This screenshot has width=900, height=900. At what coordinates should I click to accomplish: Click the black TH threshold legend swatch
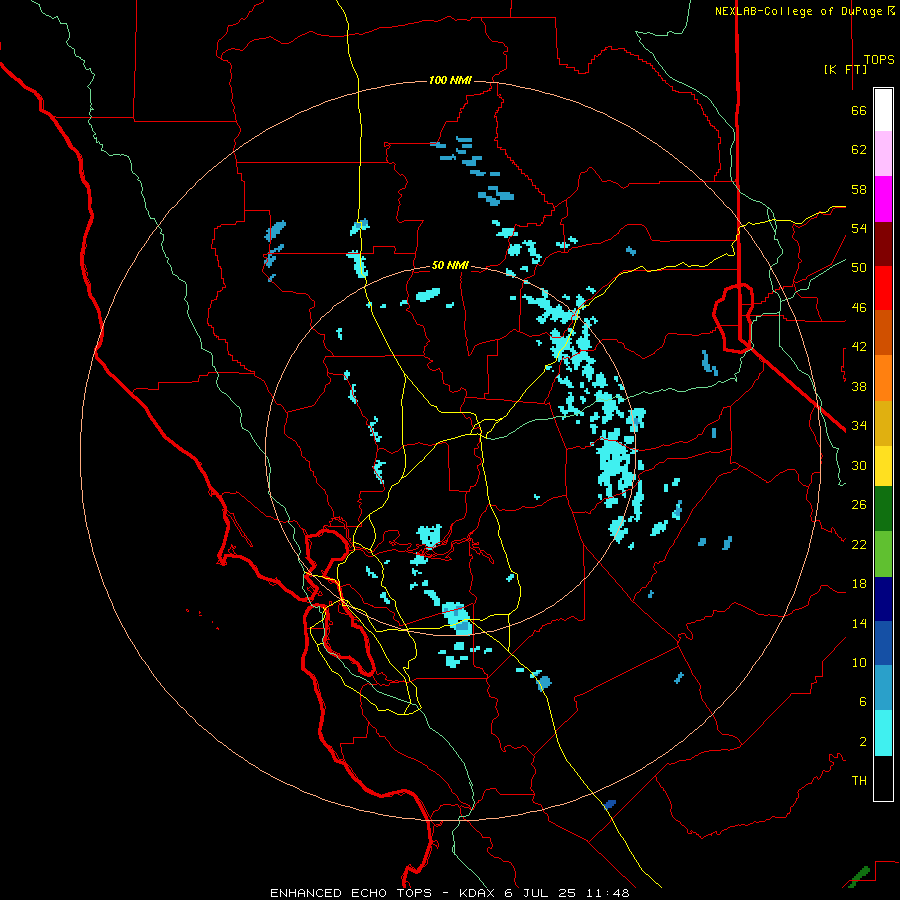pos(883,778)
